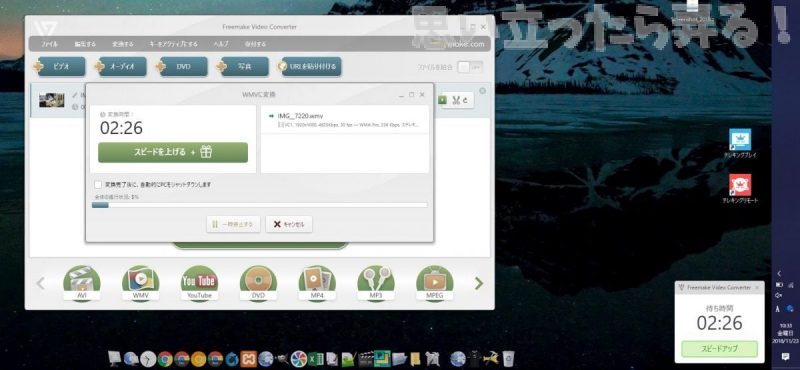Click the conversion progress bar
The height and width of the screenshot is (370, 800).
pos(260,205)
